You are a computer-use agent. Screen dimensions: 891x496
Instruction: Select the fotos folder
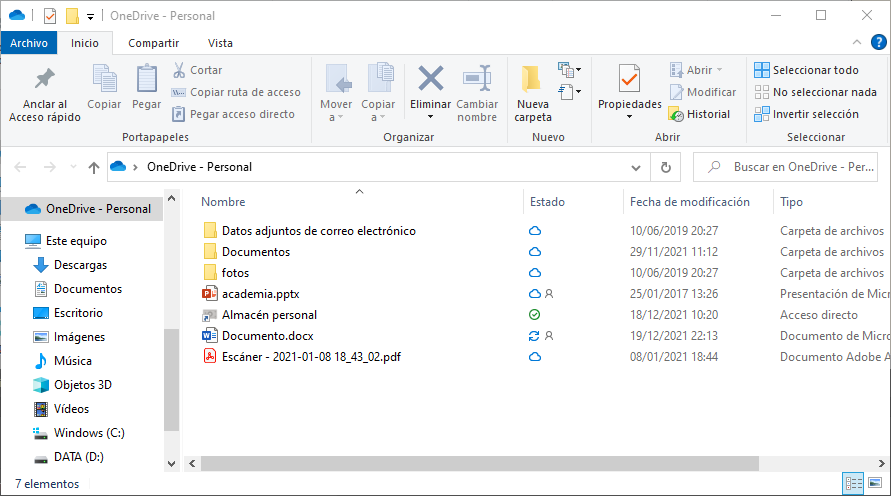pos(226,273)
